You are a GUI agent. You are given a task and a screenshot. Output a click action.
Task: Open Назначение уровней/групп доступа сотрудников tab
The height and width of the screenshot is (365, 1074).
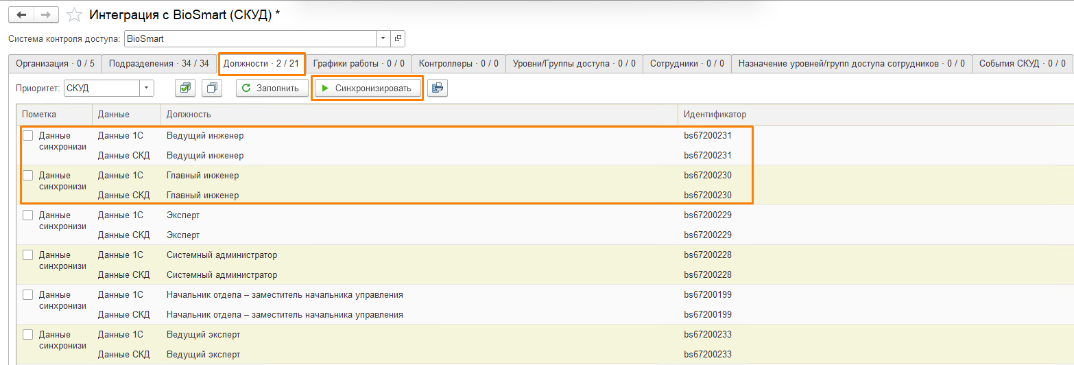[x=851, y=64]
